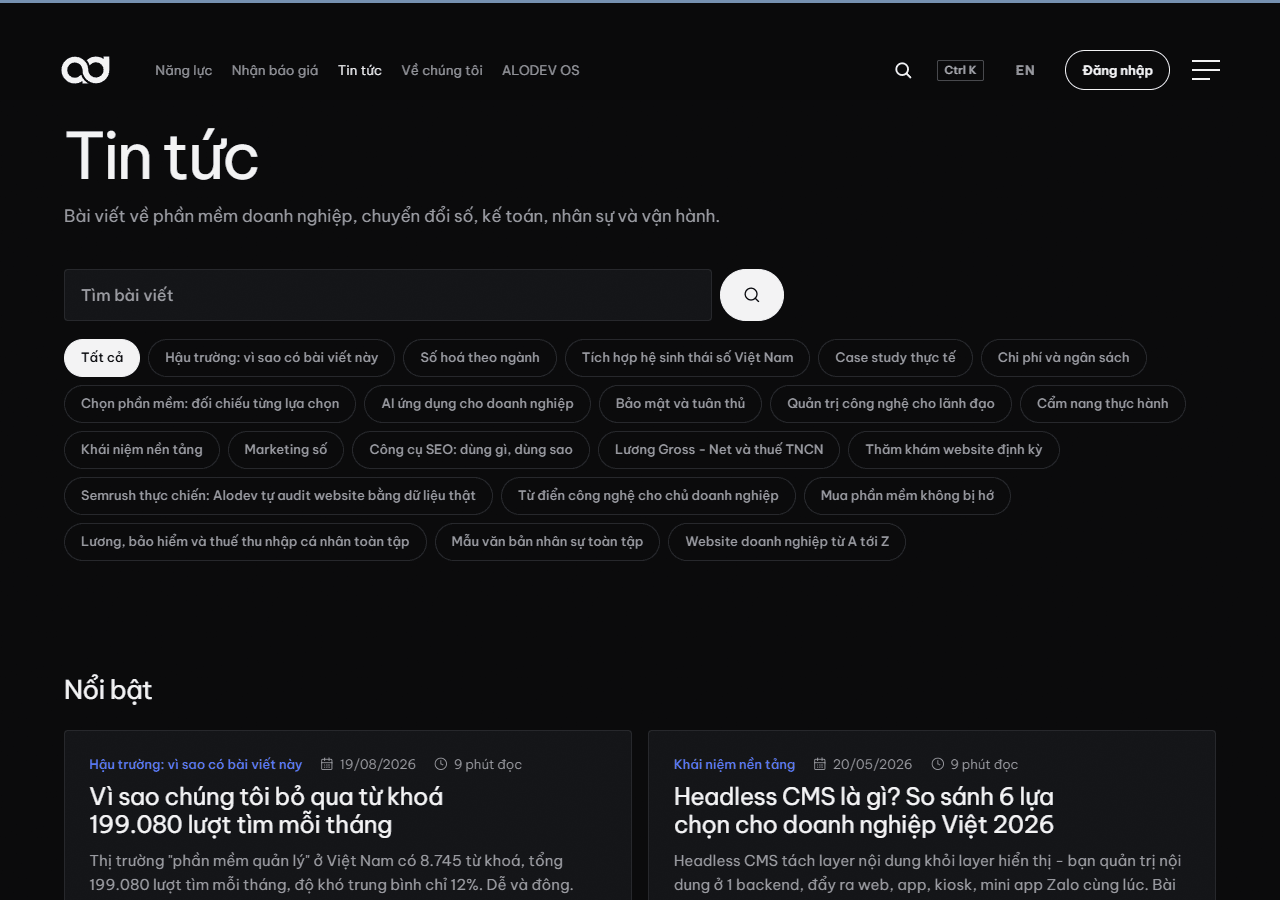Navigate to Về chúng tôi
Viewport: 1280px width, 900px height.
442,70
